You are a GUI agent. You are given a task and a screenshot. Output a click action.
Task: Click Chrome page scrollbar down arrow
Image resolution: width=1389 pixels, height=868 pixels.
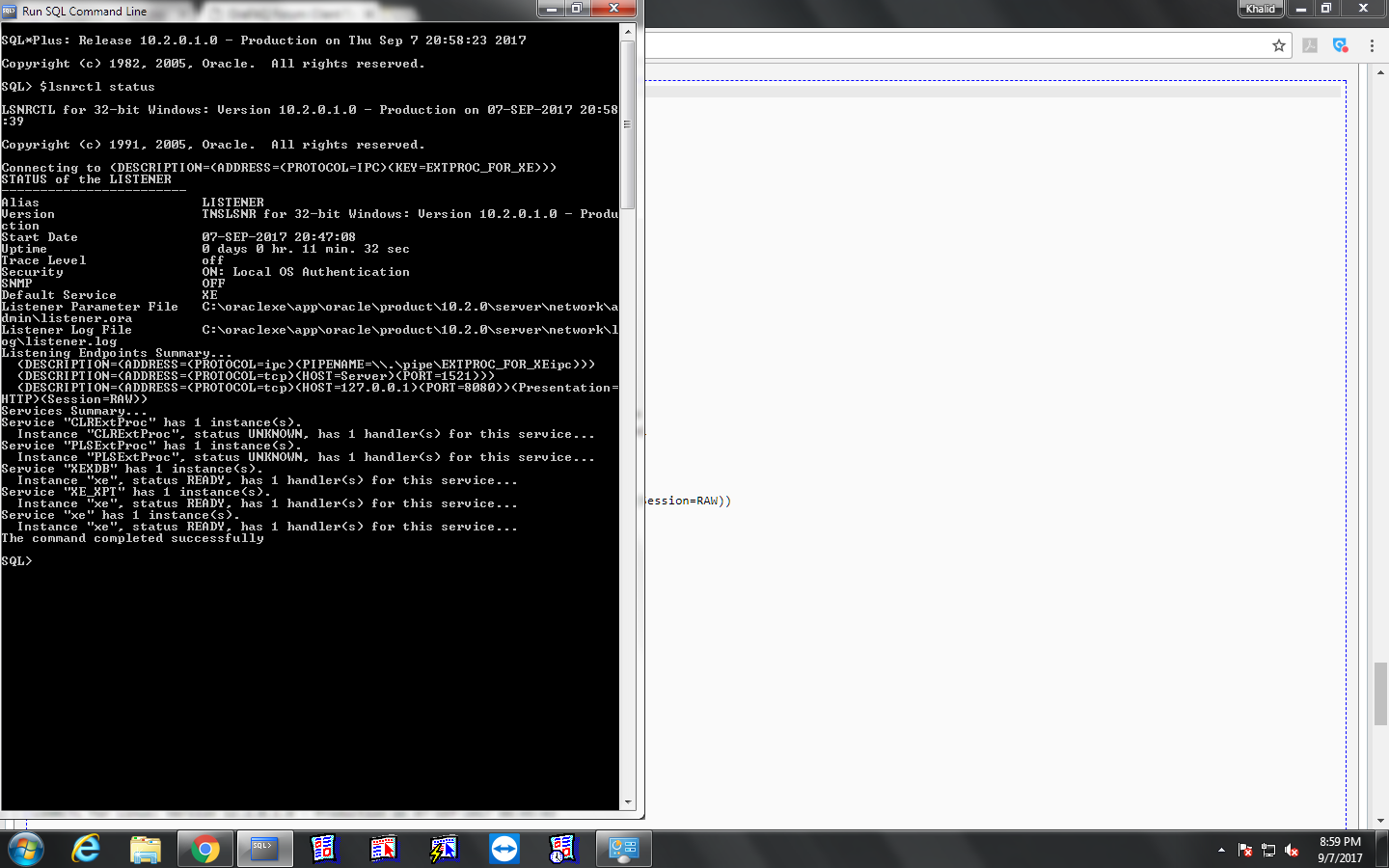(1380, 821)
